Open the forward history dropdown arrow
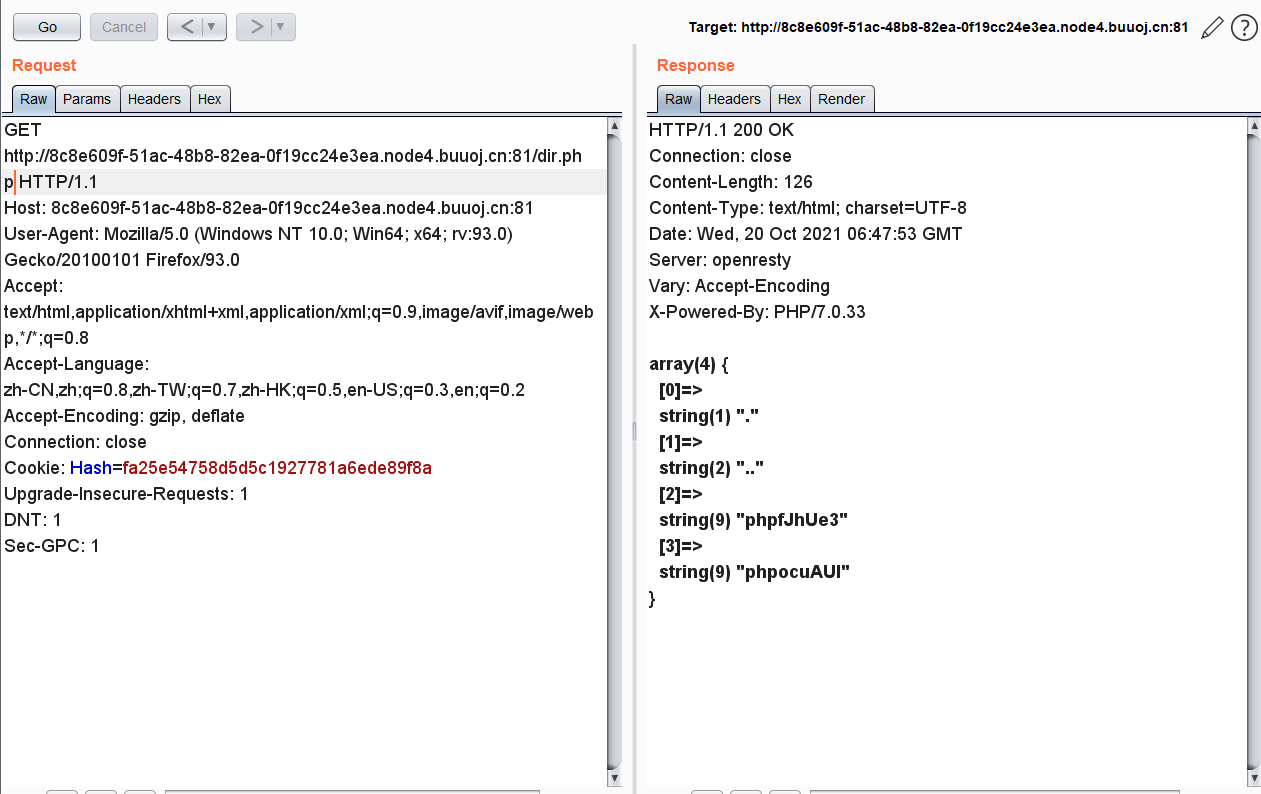This screenshot has height=794, width=1261. click(281, 27)
